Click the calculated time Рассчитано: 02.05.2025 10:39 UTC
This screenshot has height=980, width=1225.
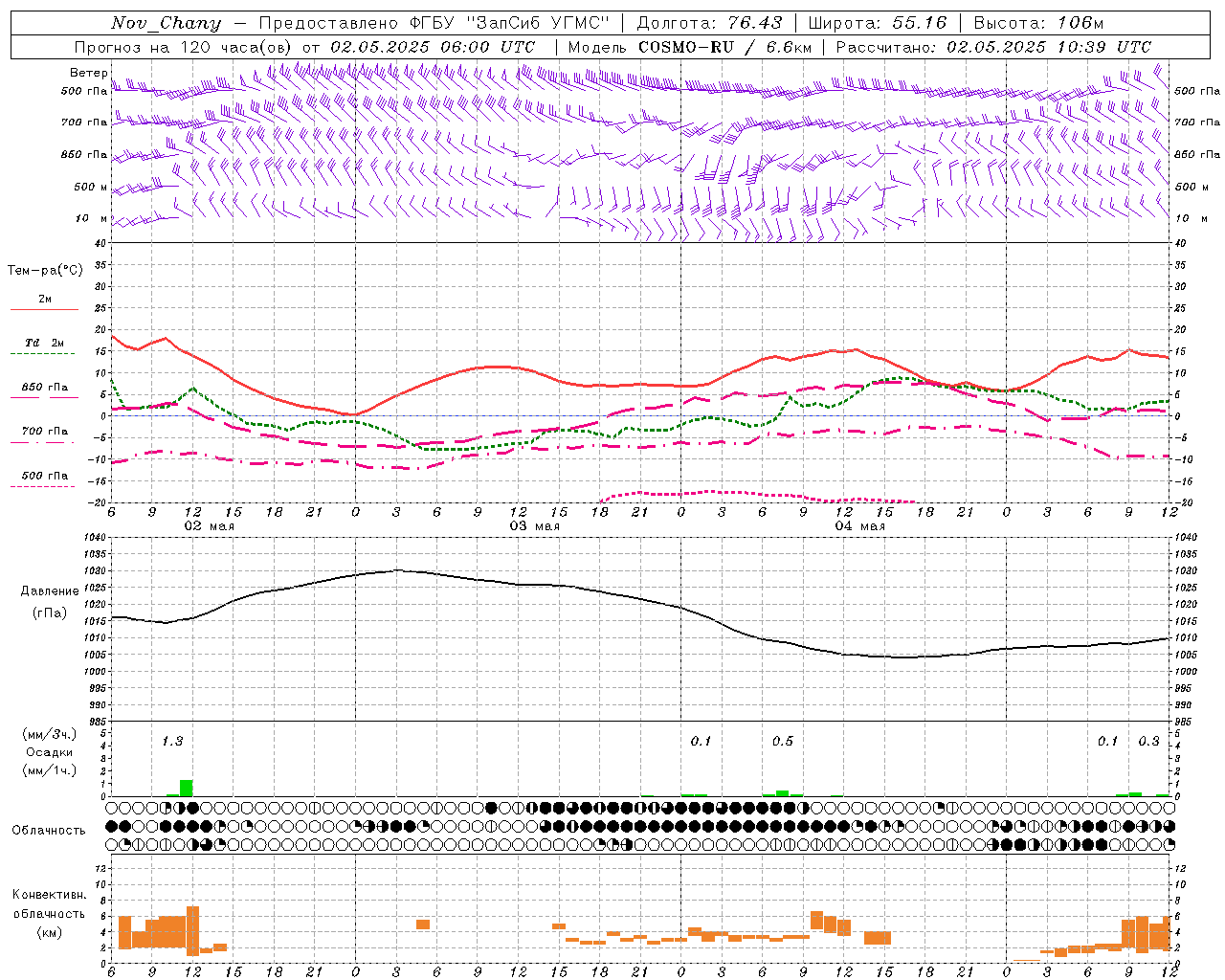tap(993, 47)
